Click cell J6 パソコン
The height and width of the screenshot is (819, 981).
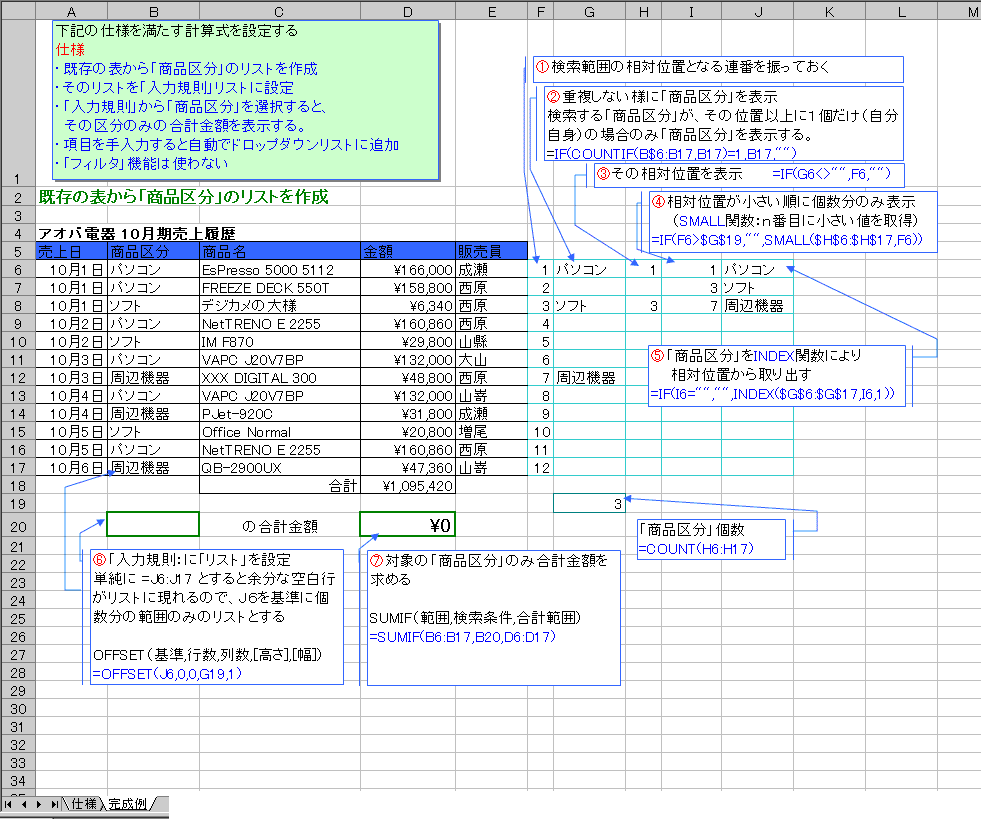[x=758, y=270]
